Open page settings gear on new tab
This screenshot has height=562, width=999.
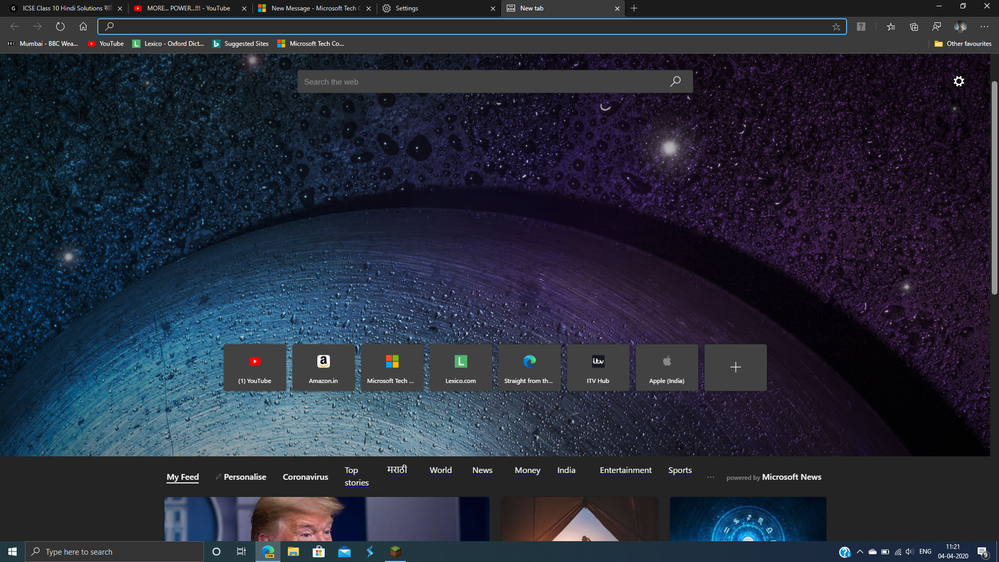958,81
